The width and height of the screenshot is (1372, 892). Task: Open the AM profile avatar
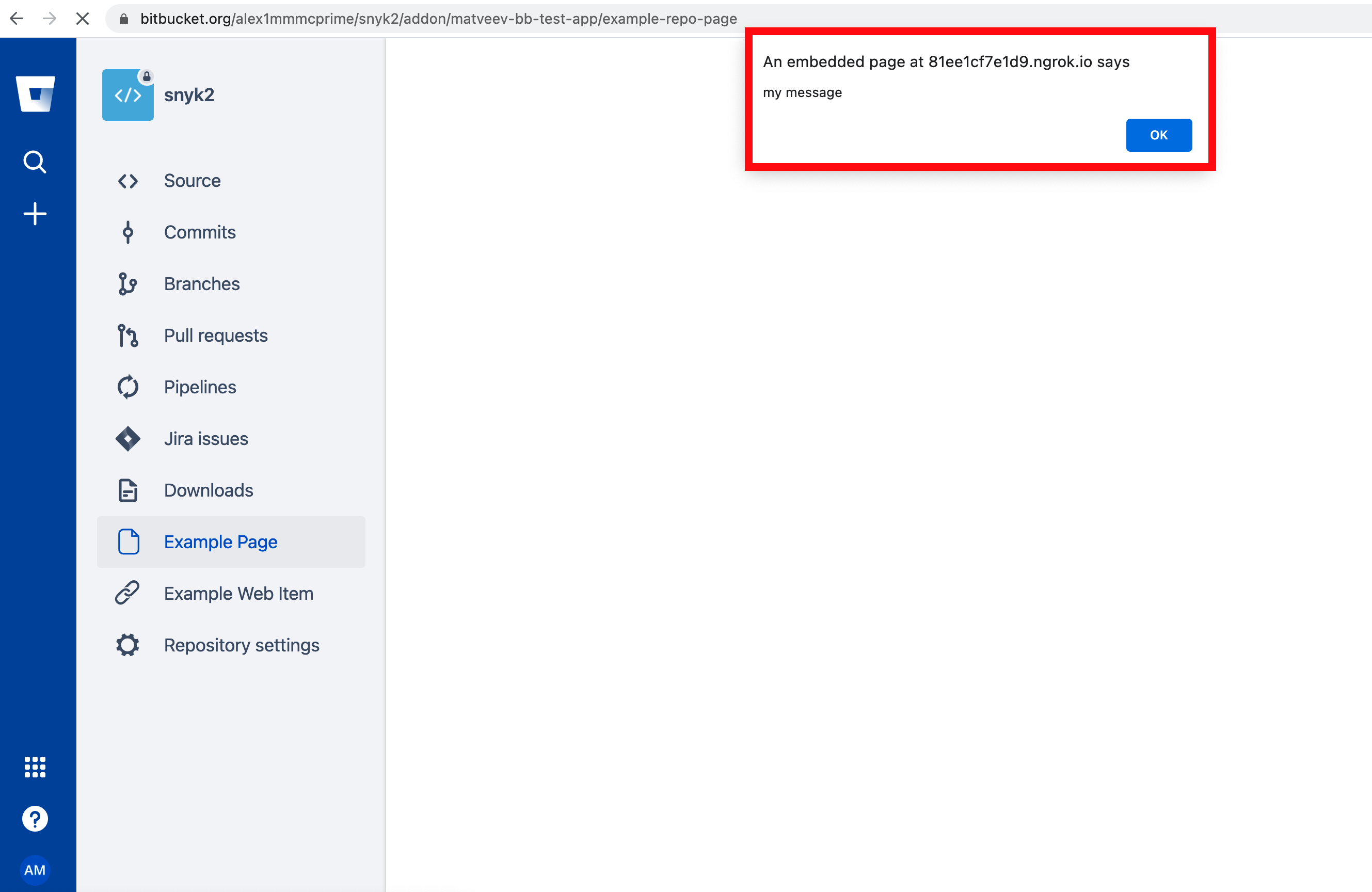[x=35, y=869]
